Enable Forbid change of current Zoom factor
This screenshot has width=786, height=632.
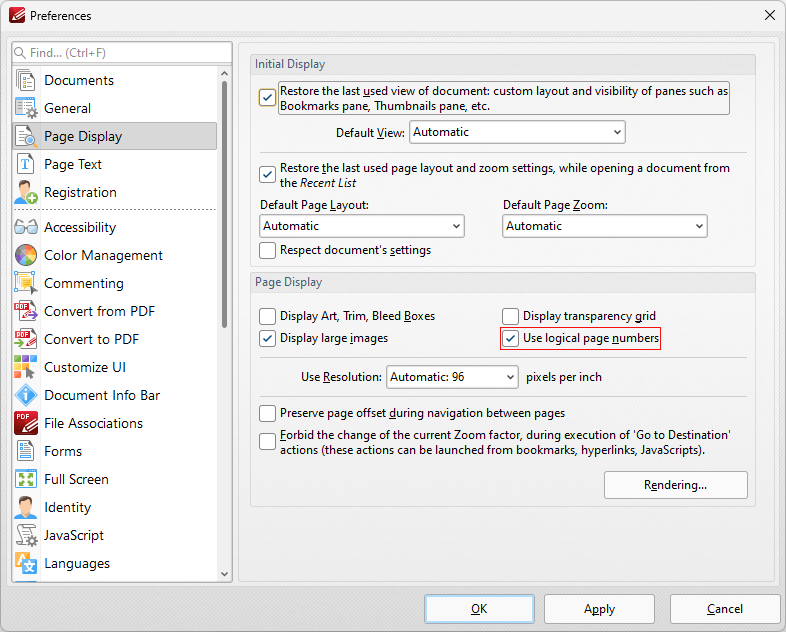[x=267, y=442]
